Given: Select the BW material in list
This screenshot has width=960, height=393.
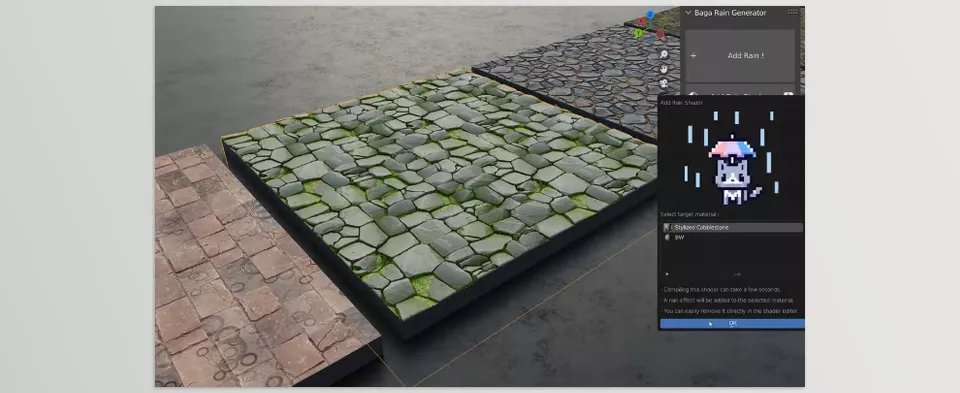Looking at the screenshot, I should click(732, 238).
